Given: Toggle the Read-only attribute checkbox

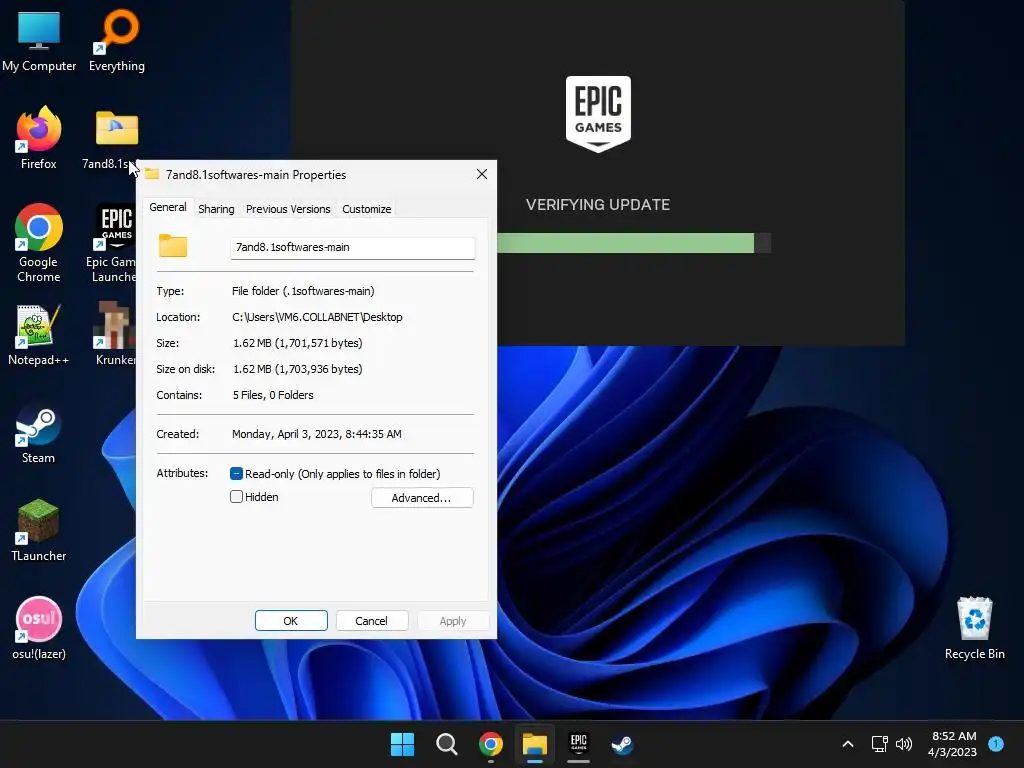Looking at the screenshot, I should point(236,473).
